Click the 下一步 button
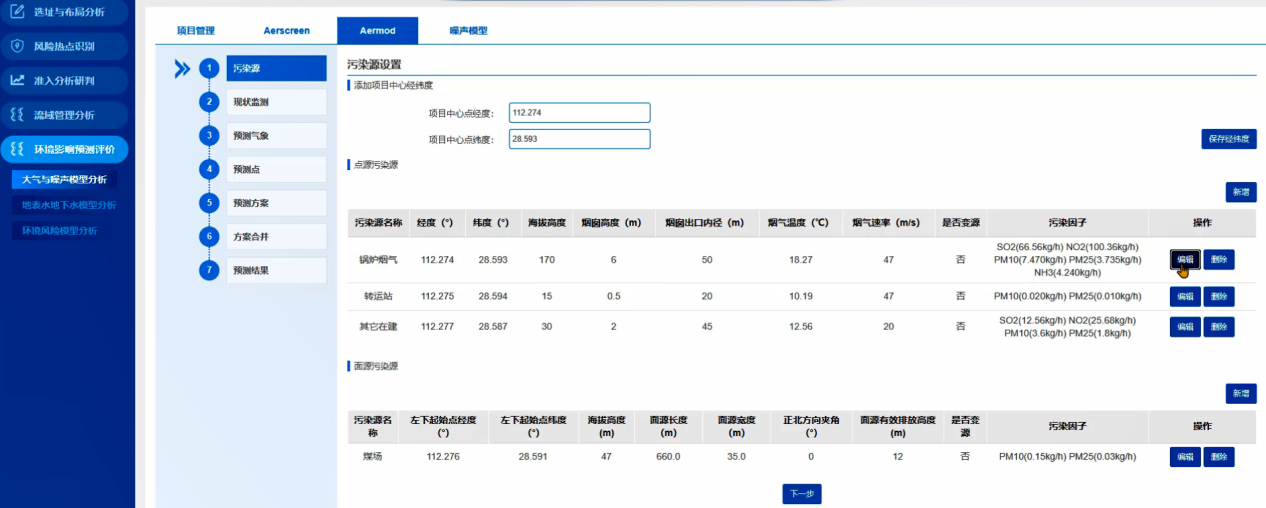 coord(801,494)
